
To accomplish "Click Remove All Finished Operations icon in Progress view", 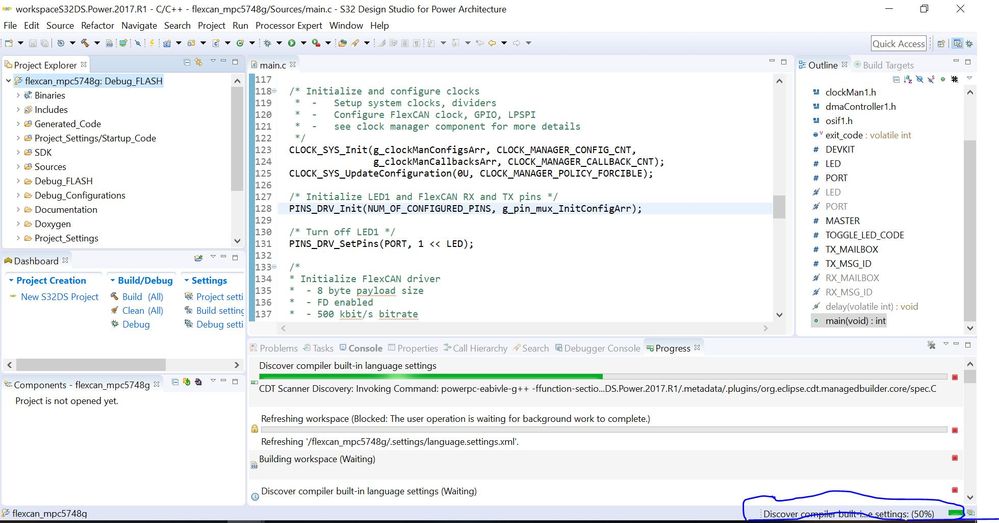I will point(931,345).
